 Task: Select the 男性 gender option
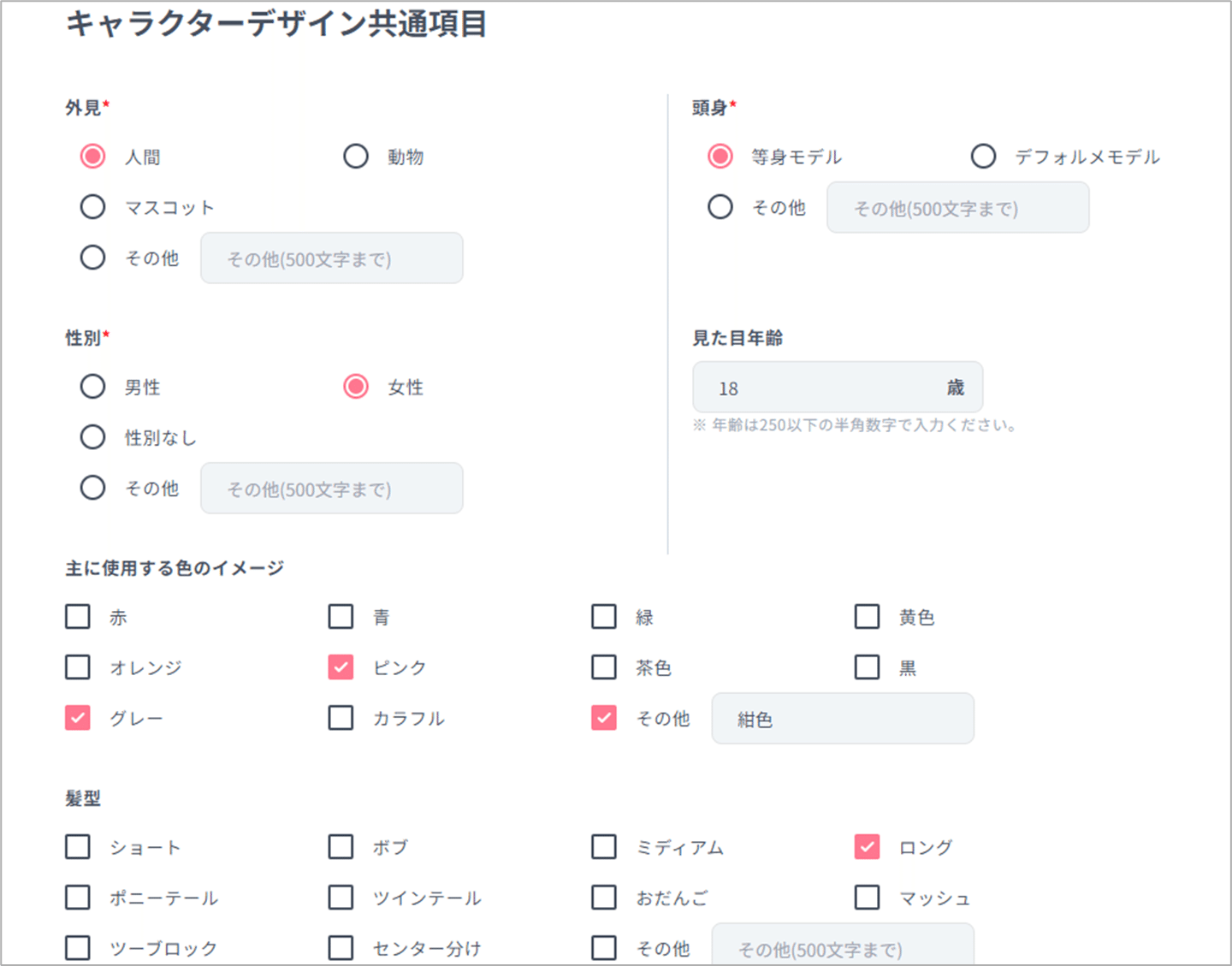pyautogui.click(x=92, y=386)
